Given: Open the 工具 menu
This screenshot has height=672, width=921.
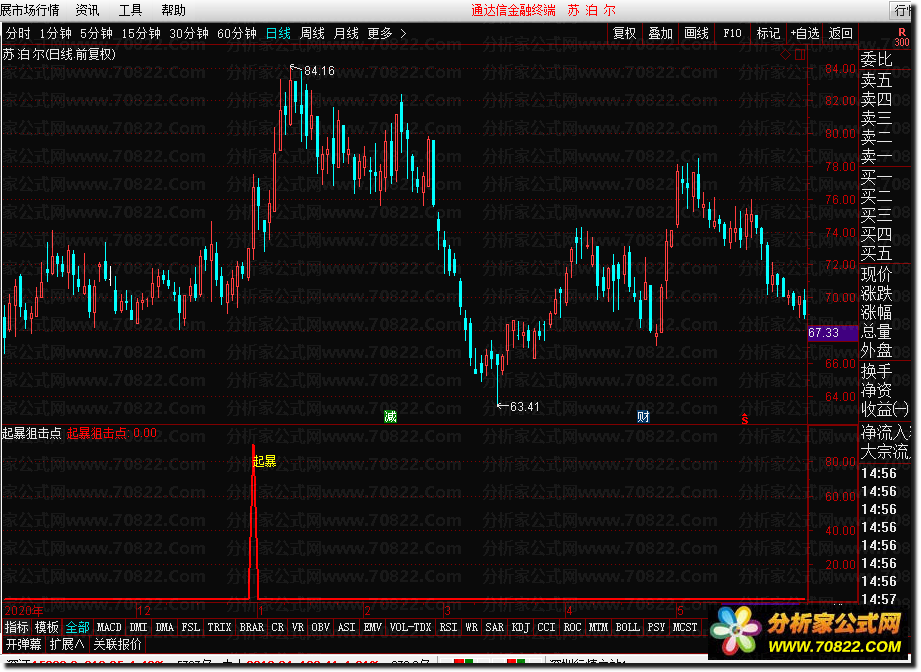Looking at the screenshot, I should (130, 10).
